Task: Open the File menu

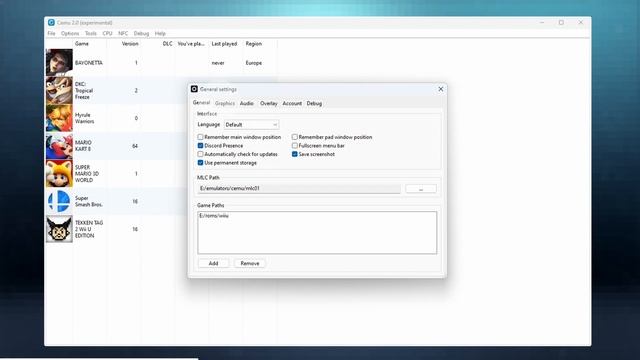Action: click(x=51, y=33)
